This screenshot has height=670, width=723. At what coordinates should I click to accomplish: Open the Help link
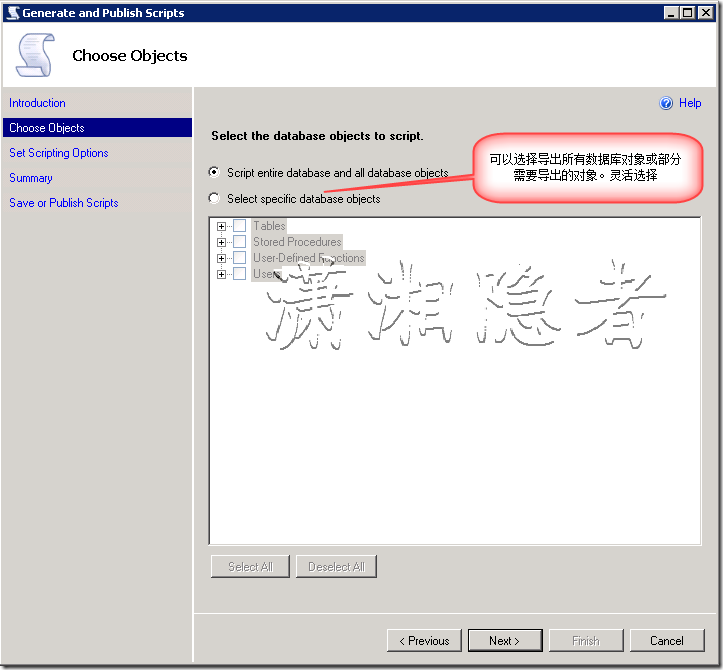(690, 103)
